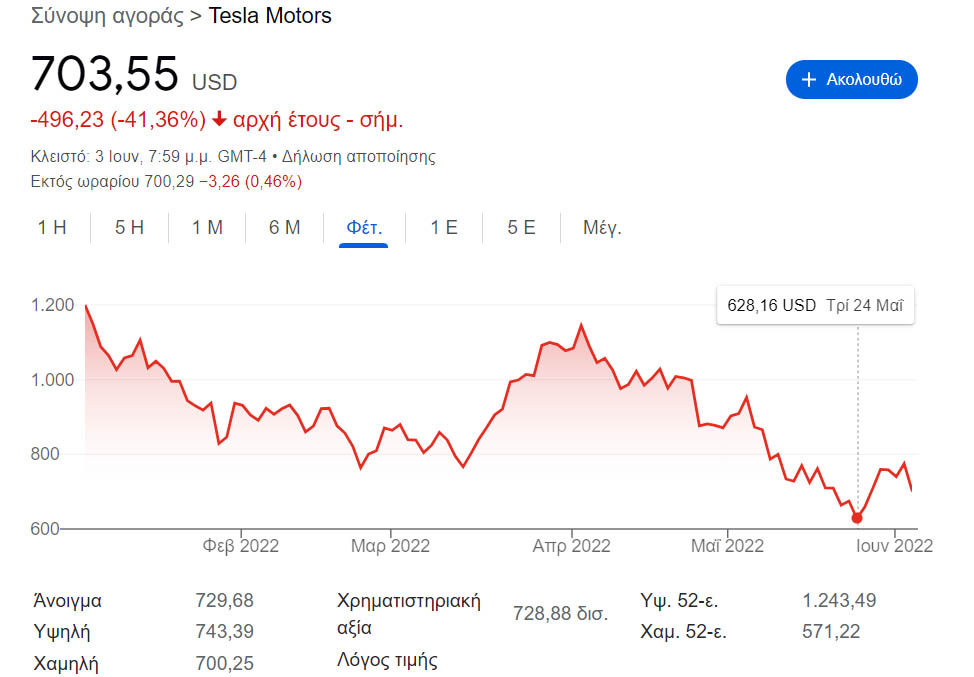
Task: Show the Μέγ. maximum range
Action: tap(602, 227)
